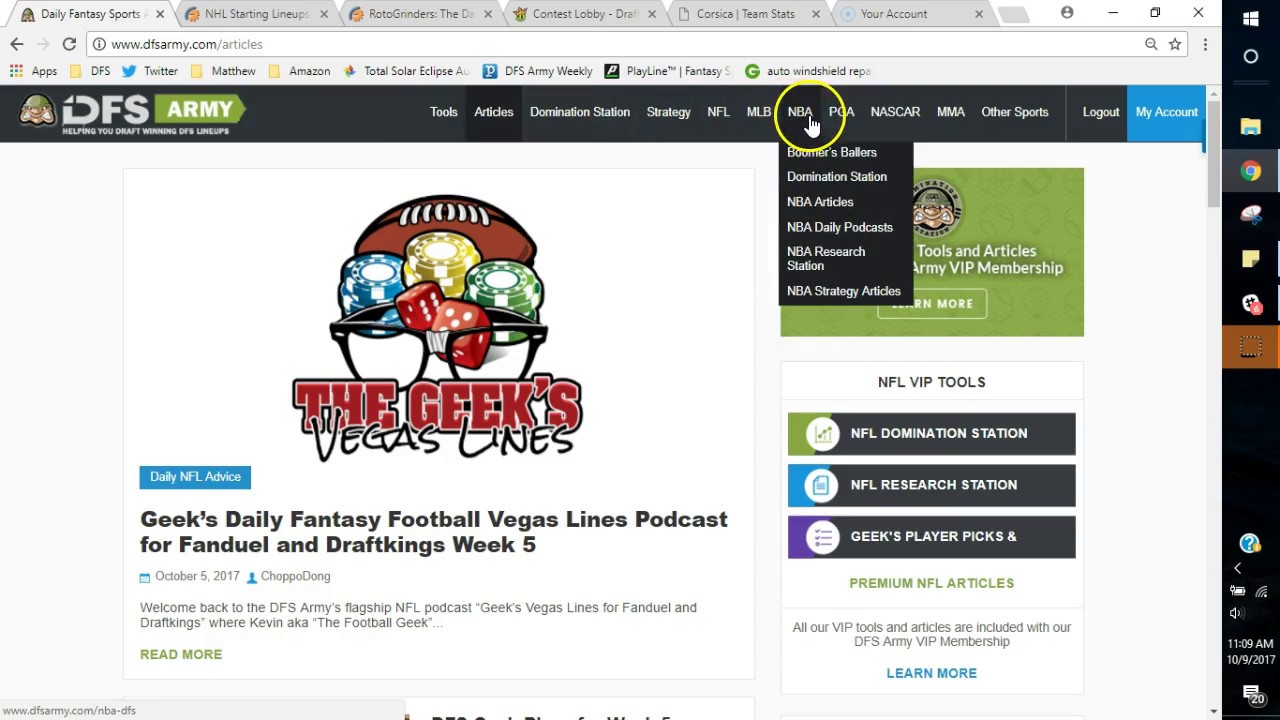The height and width of the screenshot is (720, 1280).
Task: Open Action Center notifications icon
Action: (x=1252, y=694)
